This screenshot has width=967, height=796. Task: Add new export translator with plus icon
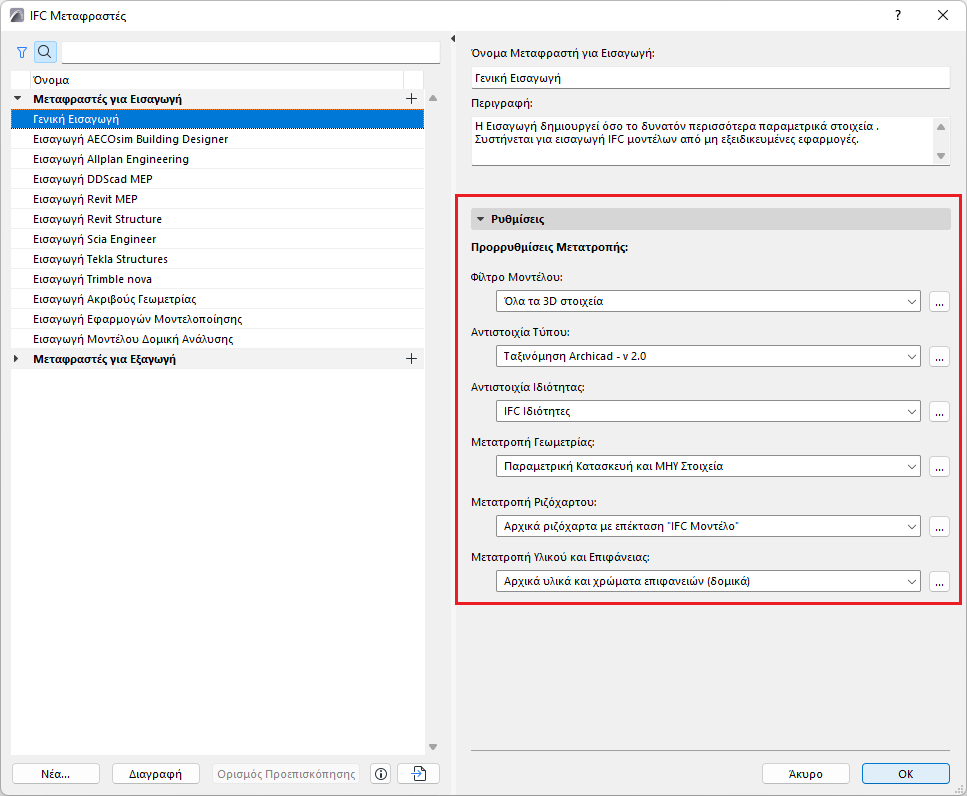[411, 359]
